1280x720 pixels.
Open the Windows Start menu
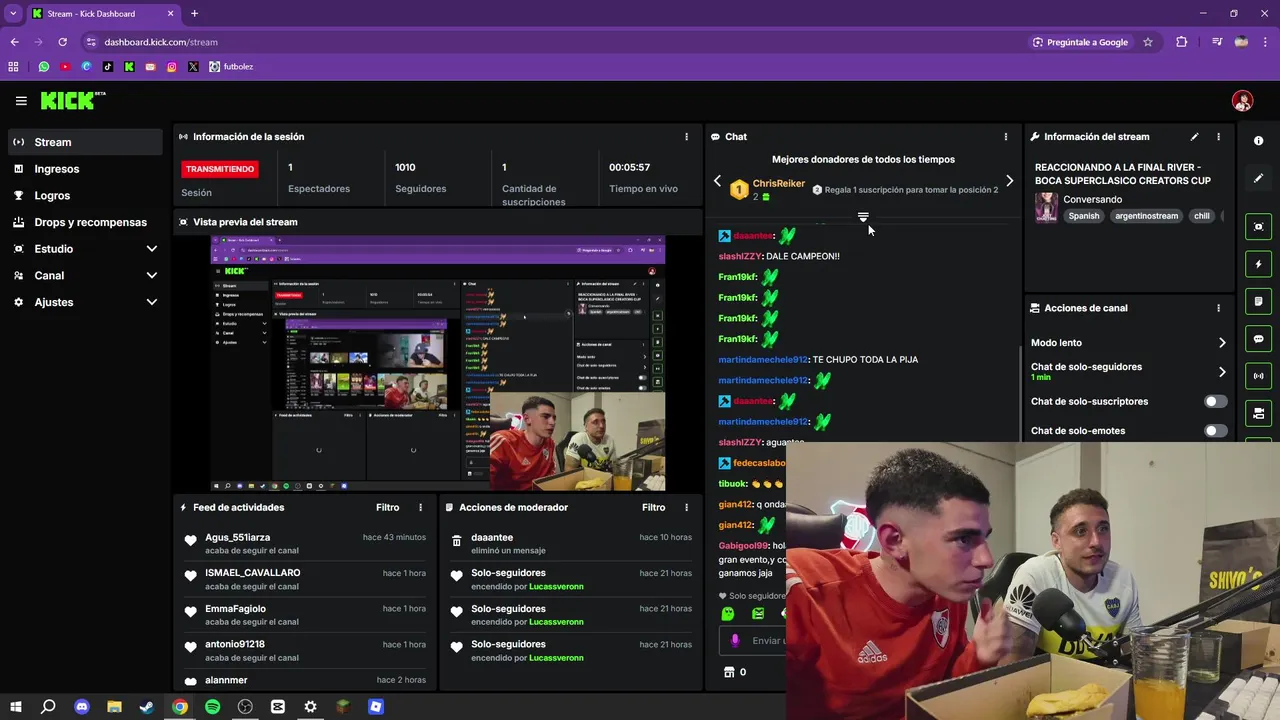pos(15,707)
